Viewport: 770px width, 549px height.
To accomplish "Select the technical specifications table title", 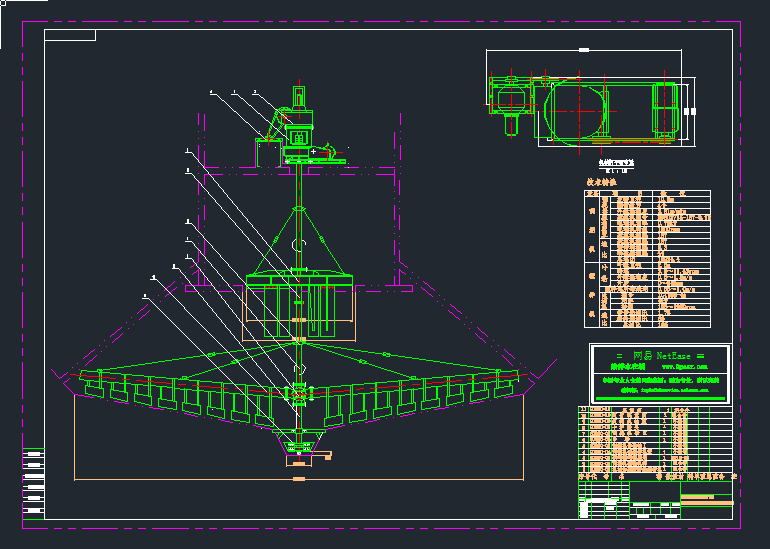I will tap(603, 182).
